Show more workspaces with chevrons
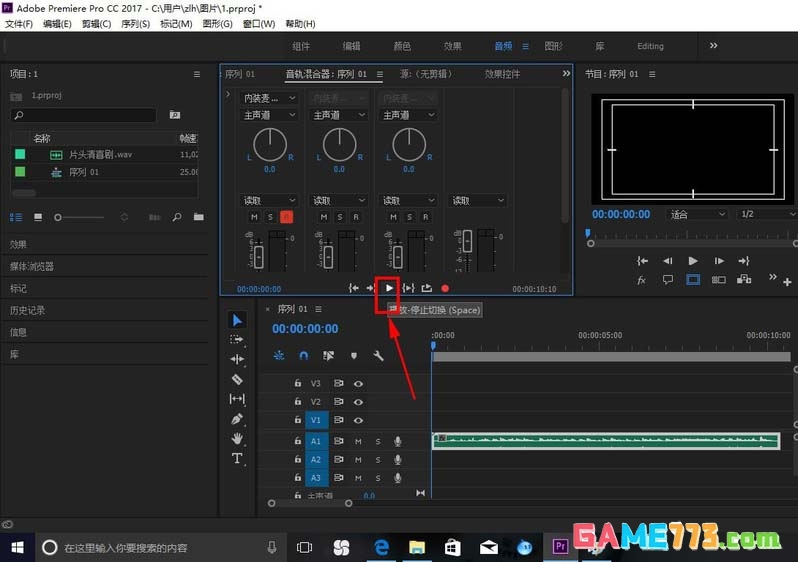798x562 pixels. (x=714, y=46)
